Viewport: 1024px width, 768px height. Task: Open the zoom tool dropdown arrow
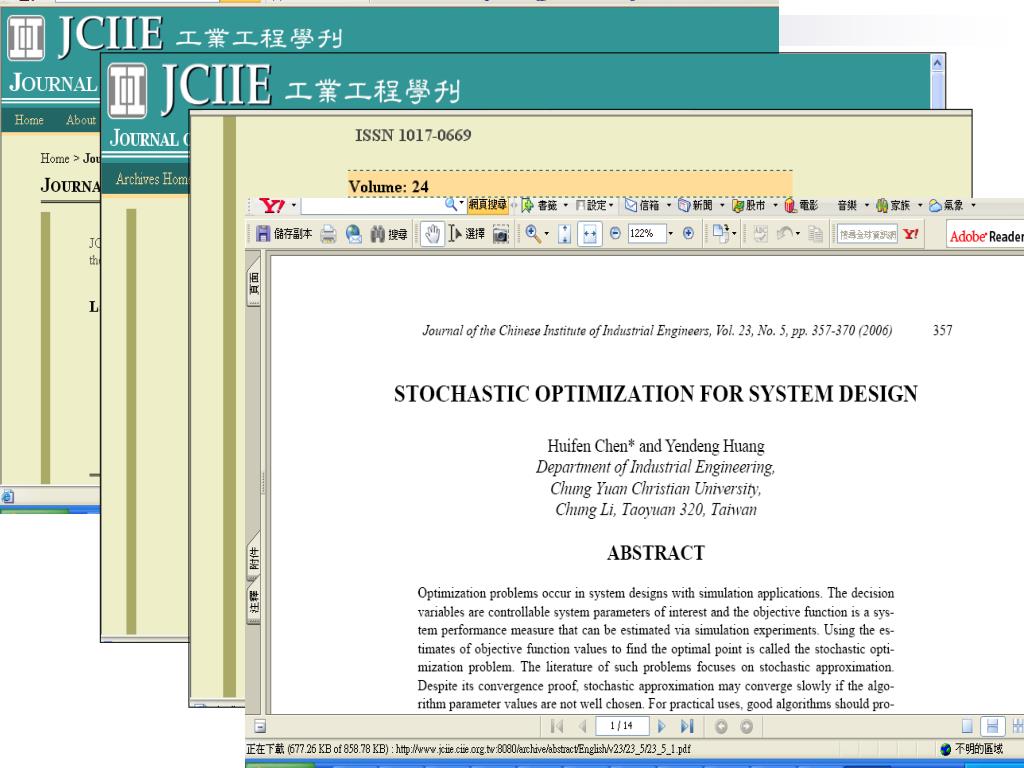(x=547, y=234)
